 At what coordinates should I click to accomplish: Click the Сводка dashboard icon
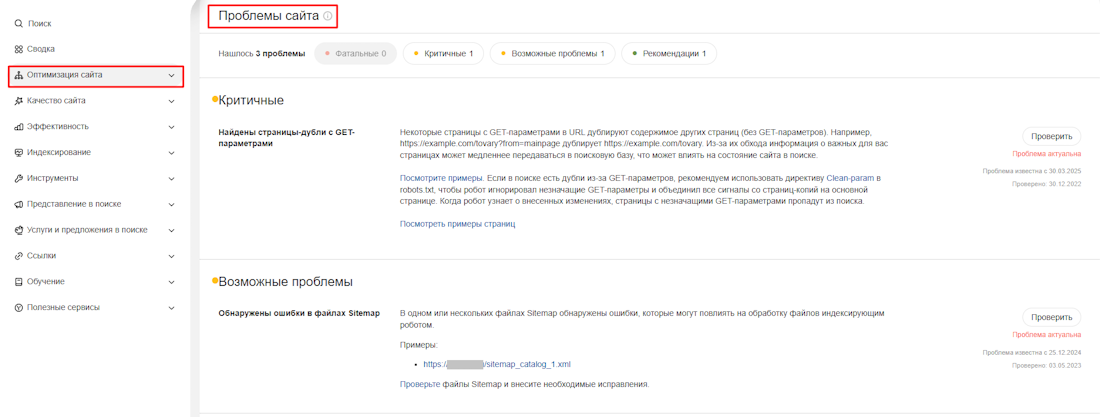point(18,49)
